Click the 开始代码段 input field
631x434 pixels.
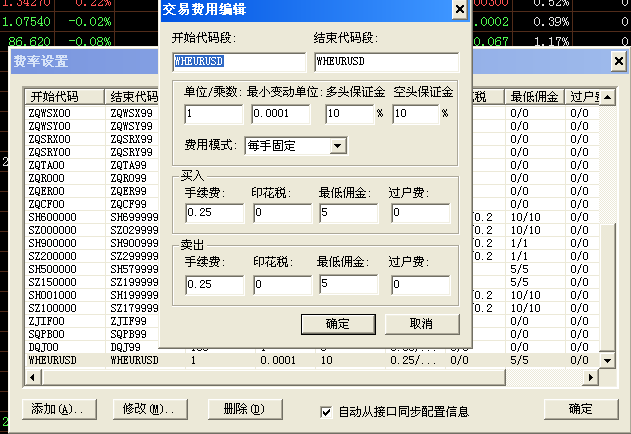click(x=238, y=62)
